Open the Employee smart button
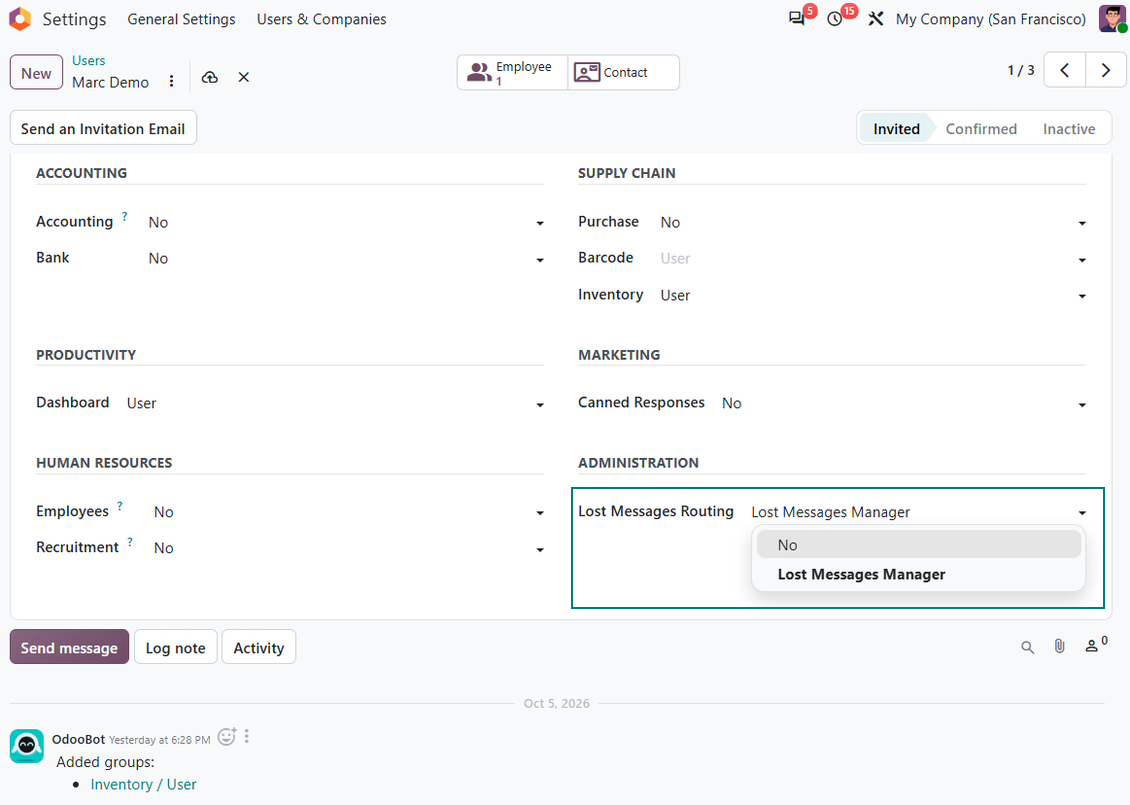The image size is (1130, 805). pyautogui.click(x=512, y=73)
